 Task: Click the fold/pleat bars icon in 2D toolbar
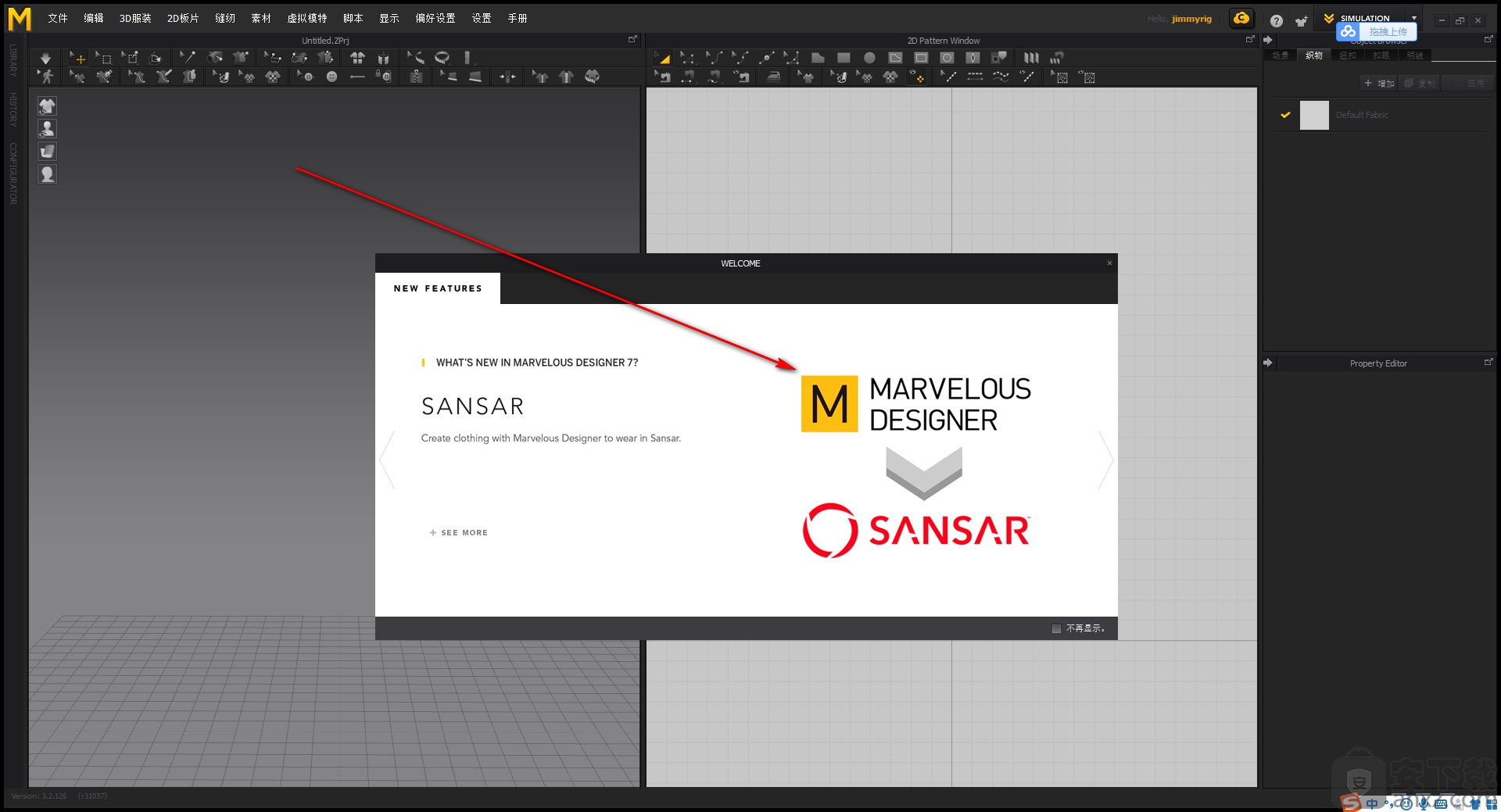click(x=1031, y=58)
